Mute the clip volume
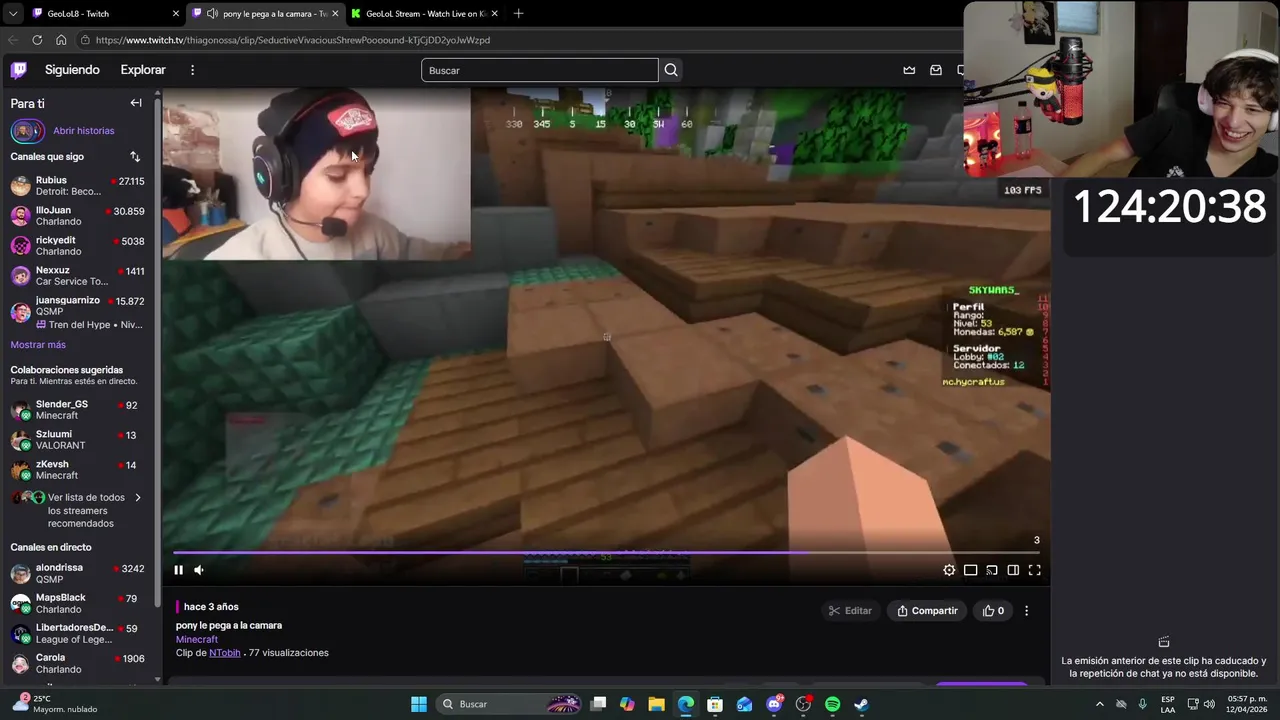Image resolution: width=1280 pixels, height=720 pixels. pos(199,570)
